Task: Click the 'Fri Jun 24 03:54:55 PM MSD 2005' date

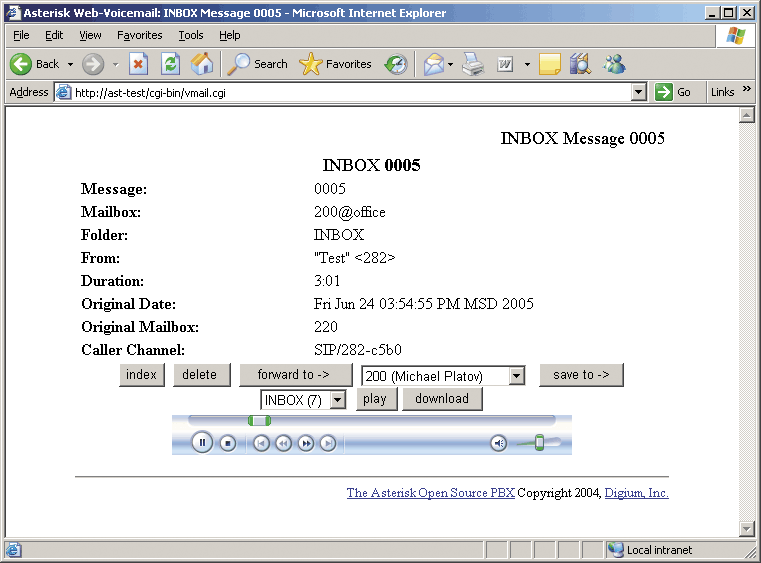Action: point(424,304)
